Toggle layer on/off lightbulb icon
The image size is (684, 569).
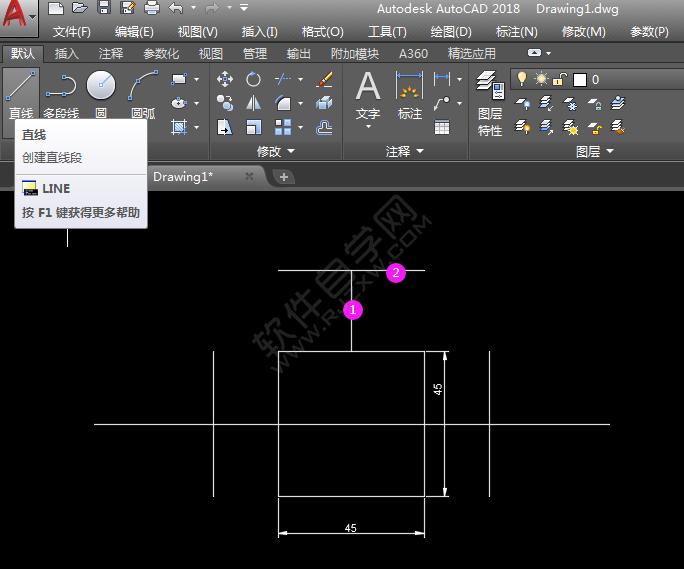521,79
